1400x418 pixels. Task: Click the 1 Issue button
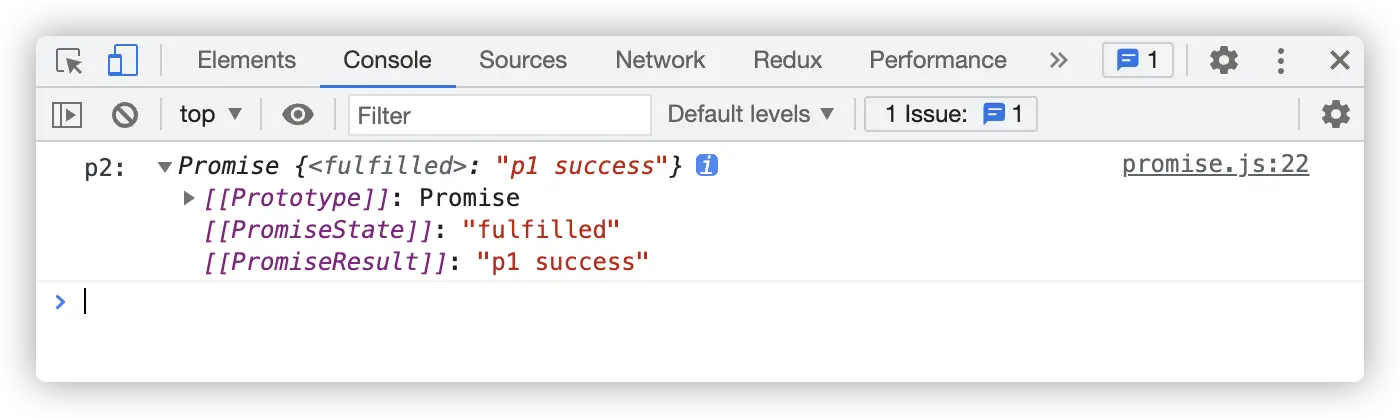click(951, 115)
